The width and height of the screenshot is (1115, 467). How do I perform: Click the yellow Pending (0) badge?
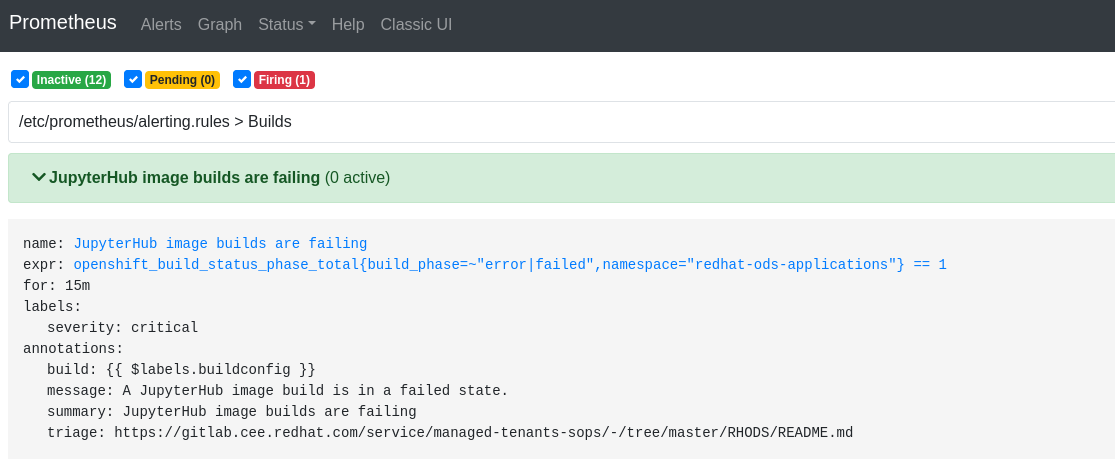pyautogui.click(x=182, y=80)
